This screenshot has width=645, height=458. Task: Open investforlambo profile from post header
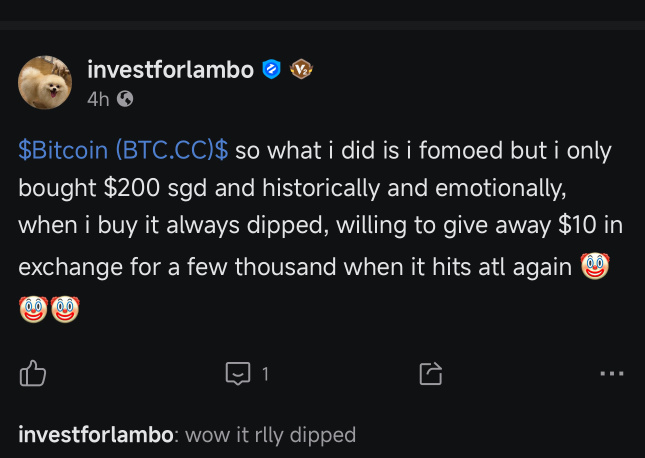coord(170,70)
